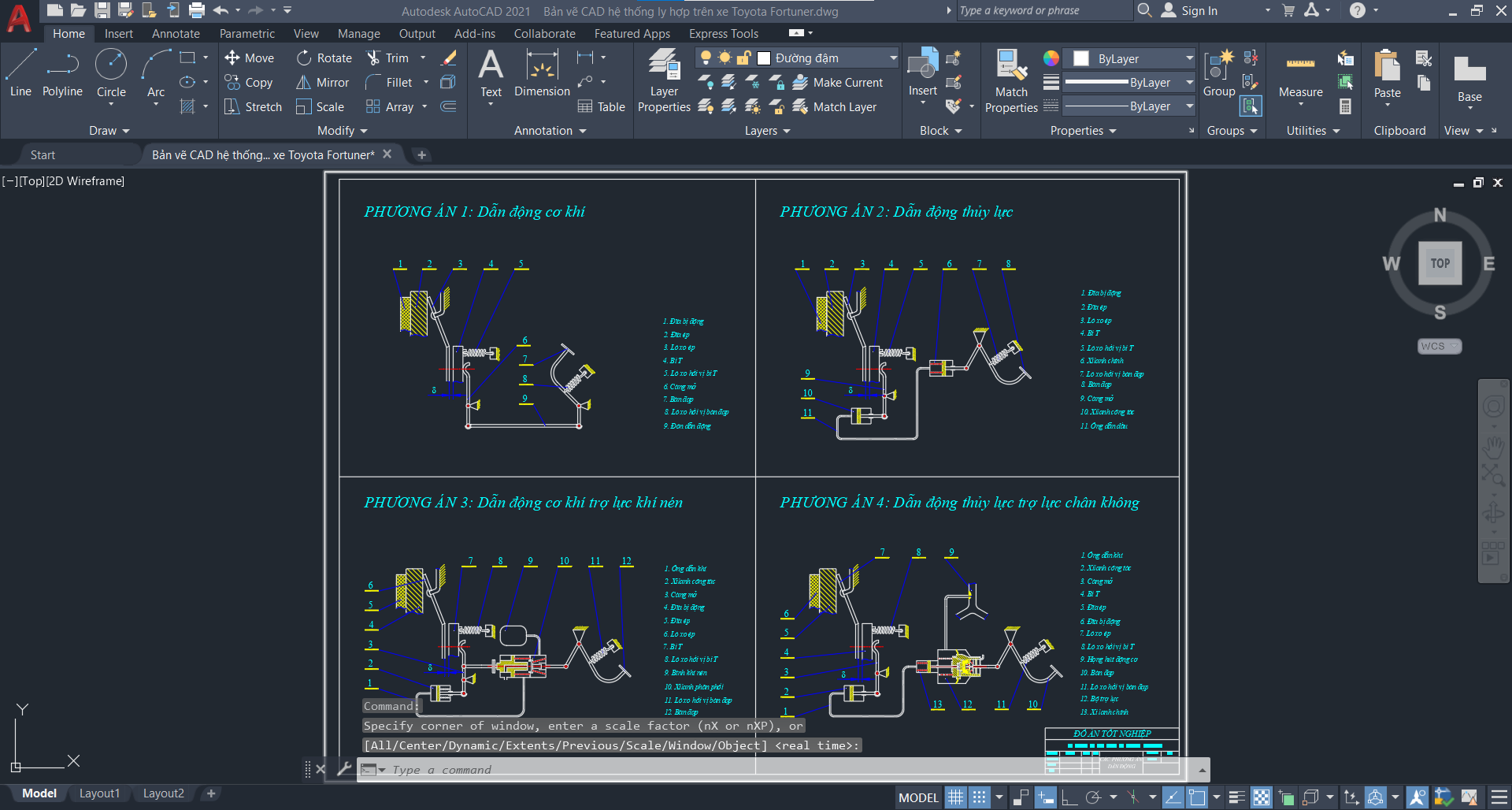The width and height of the screenshot is (1512, 810).
Task: Expand the Modify panel
Action: pos(342,131)
